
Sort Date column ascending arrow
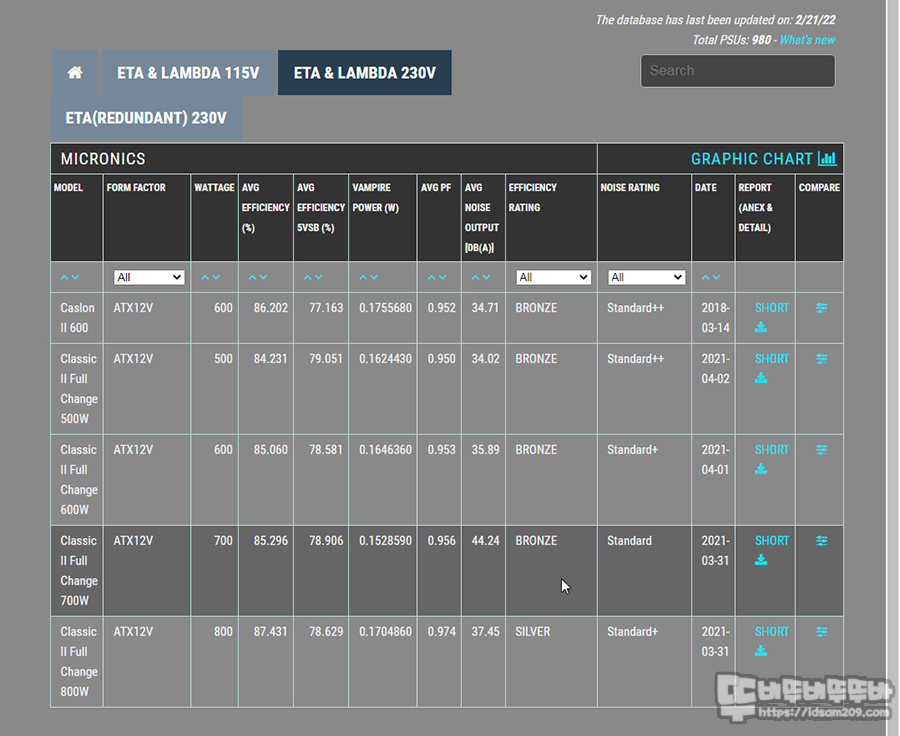(x=706, y=277)
